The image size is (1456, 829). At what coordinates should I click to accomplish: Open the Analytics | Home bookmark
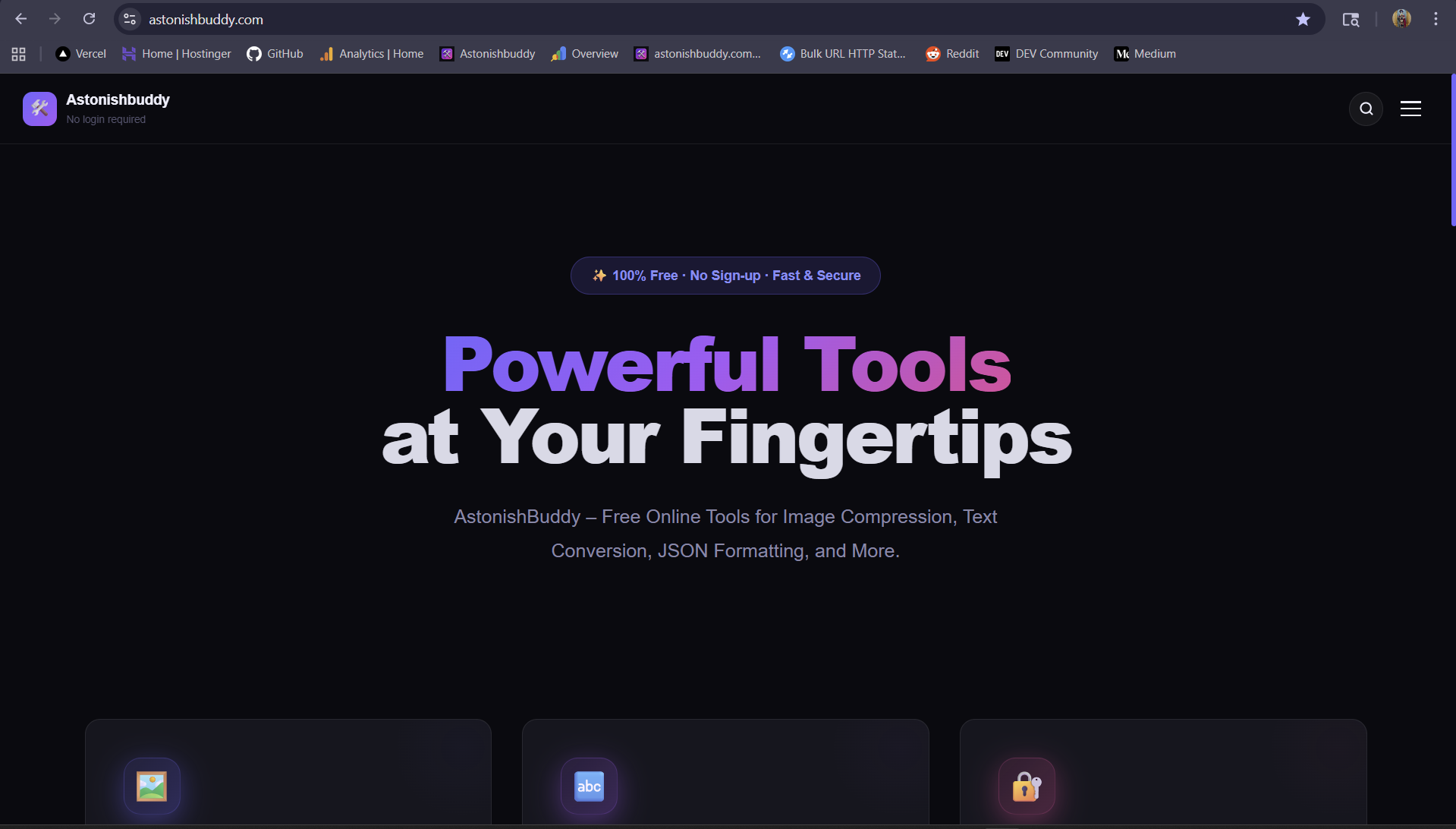[372, 54]
